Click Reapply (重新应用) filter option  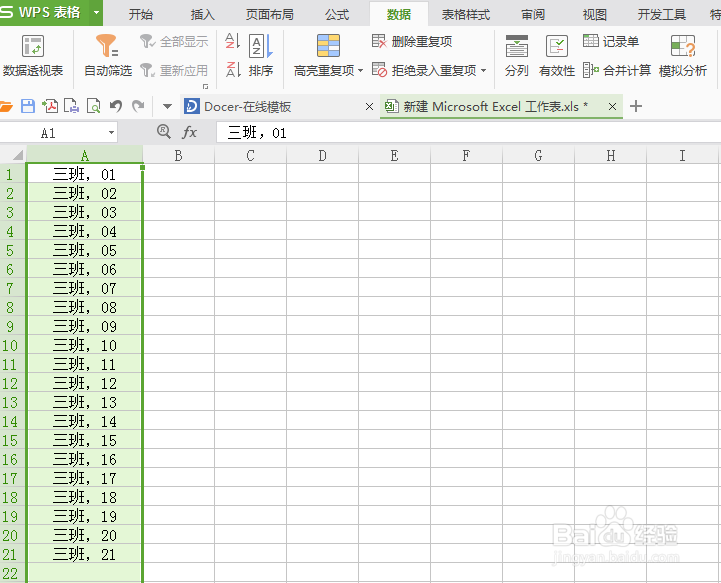(x=174, y=70)
